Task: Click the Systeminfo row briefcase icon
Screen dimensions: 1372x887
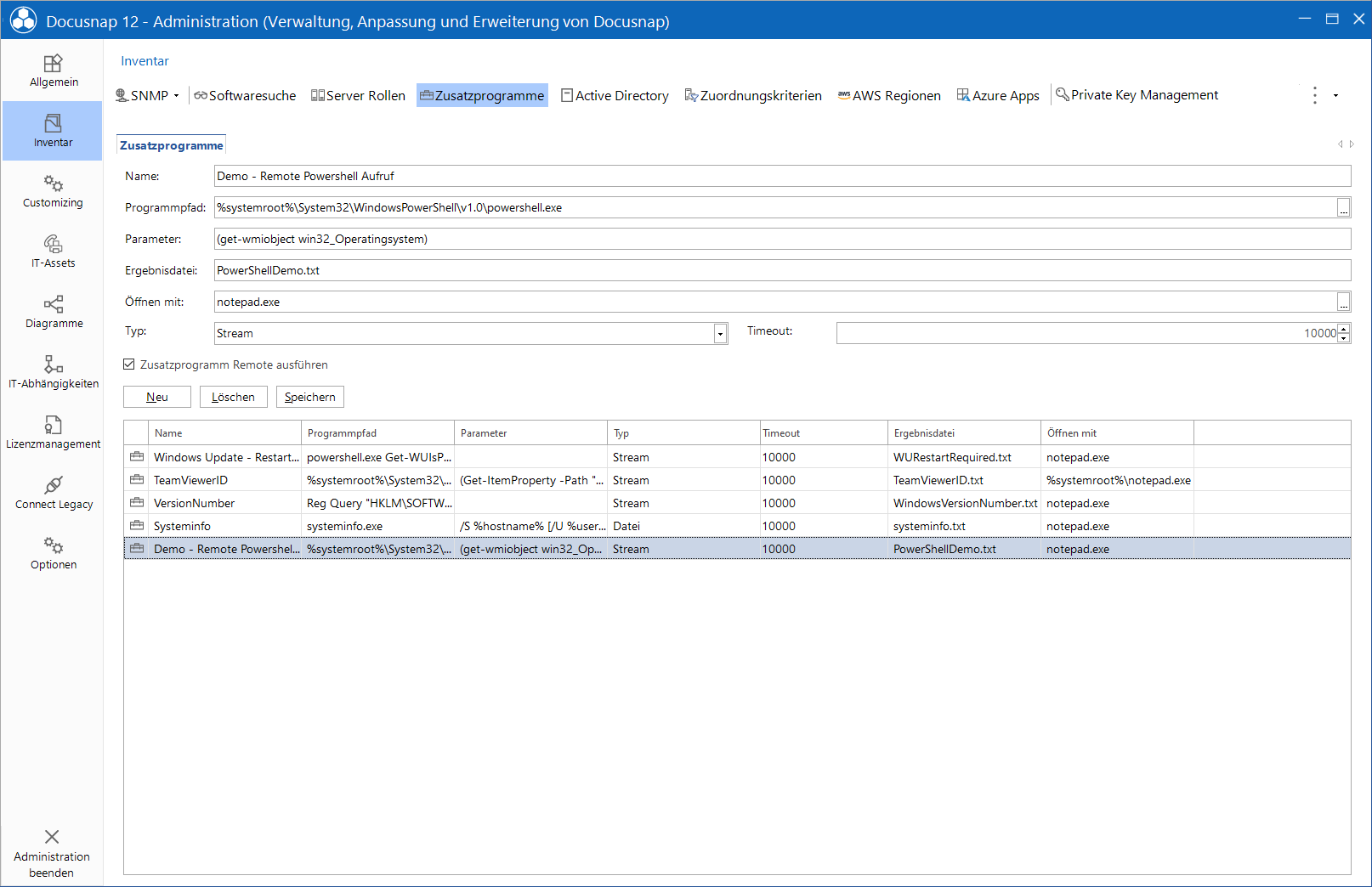Action: [136, 526]
